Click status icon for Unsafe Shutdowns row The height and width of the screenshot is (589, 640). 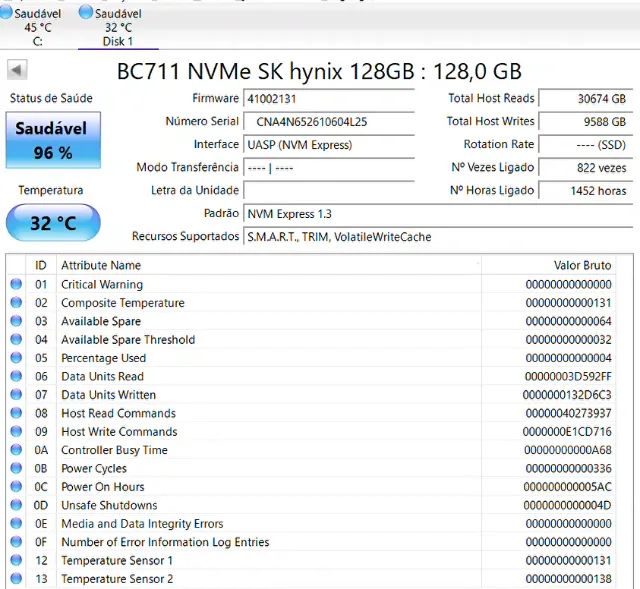coord(16,505)
